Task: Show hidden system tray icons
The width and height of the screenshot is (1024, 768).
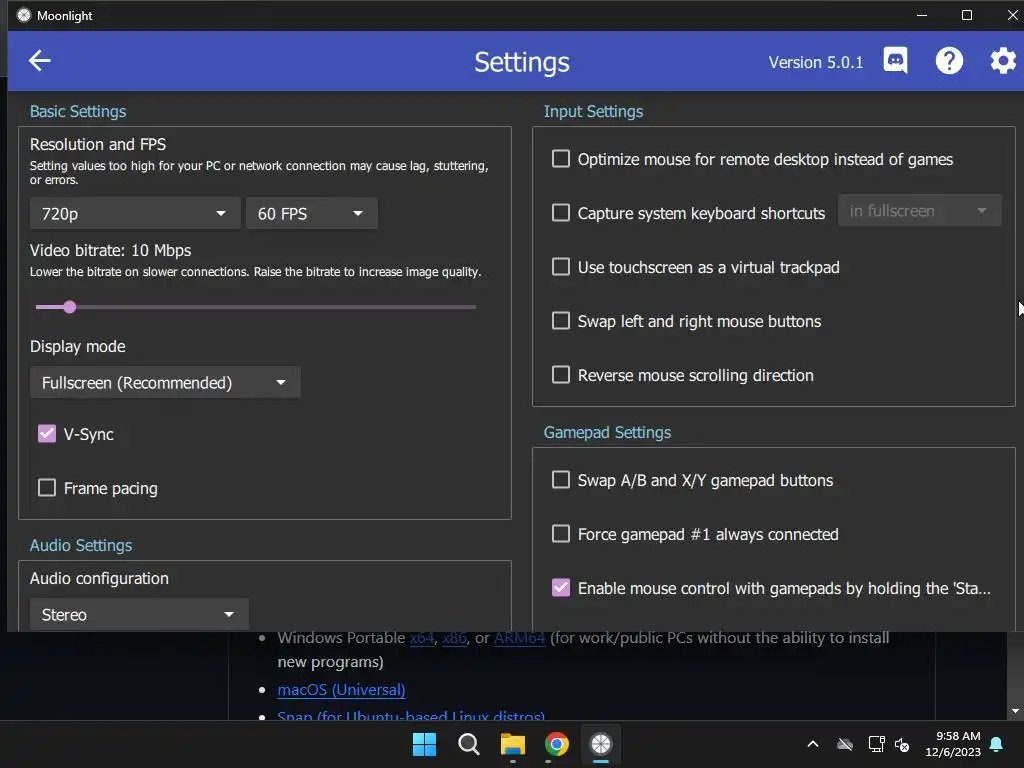Action: coord(813,744)
